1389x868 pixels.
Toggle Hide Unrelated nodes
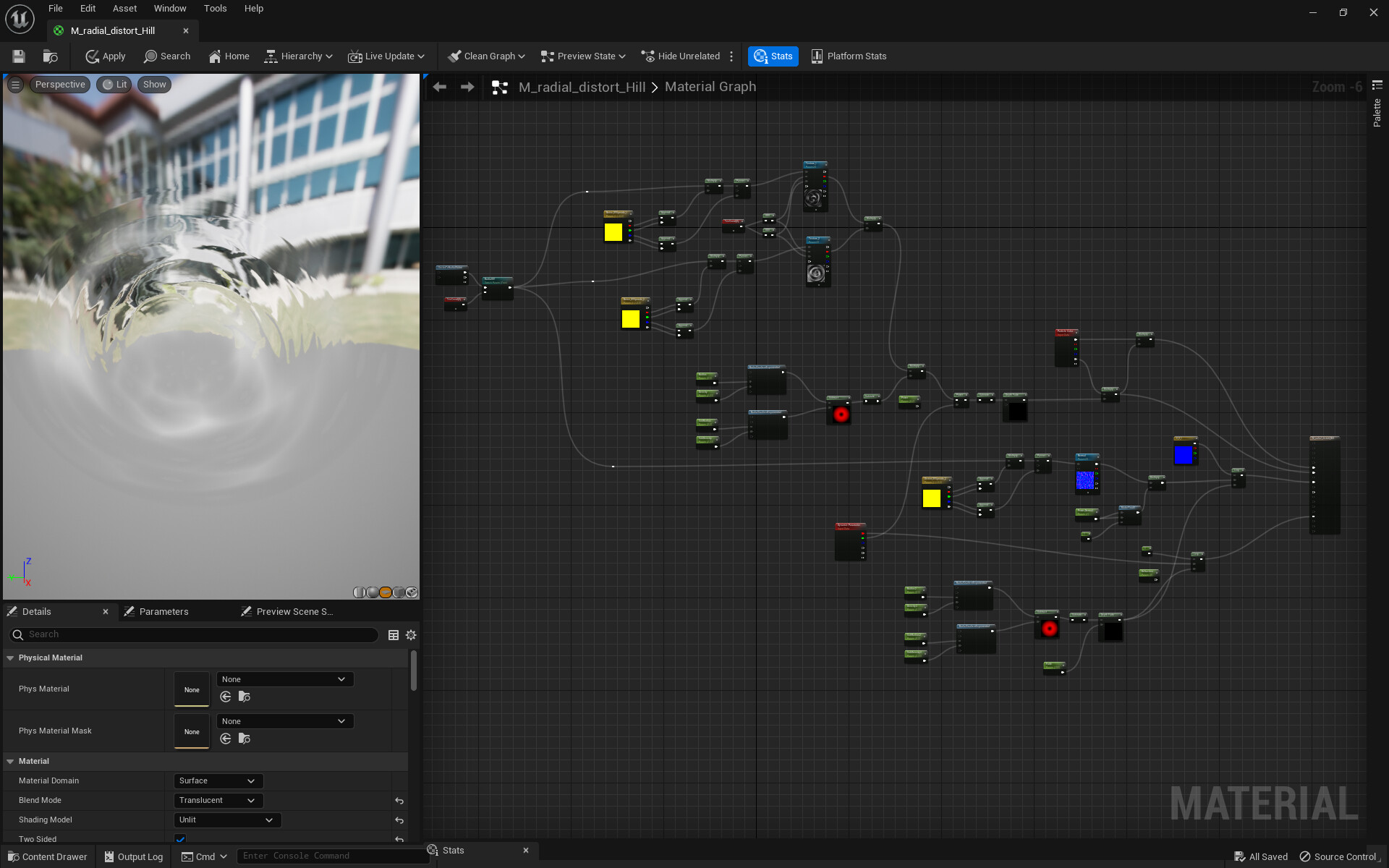[x=681, y=56]
